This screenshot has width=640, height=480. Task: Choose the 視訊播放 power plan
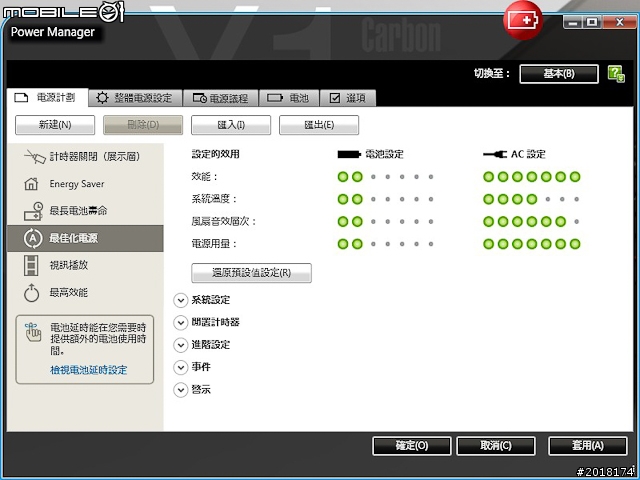tap(85, 265)
